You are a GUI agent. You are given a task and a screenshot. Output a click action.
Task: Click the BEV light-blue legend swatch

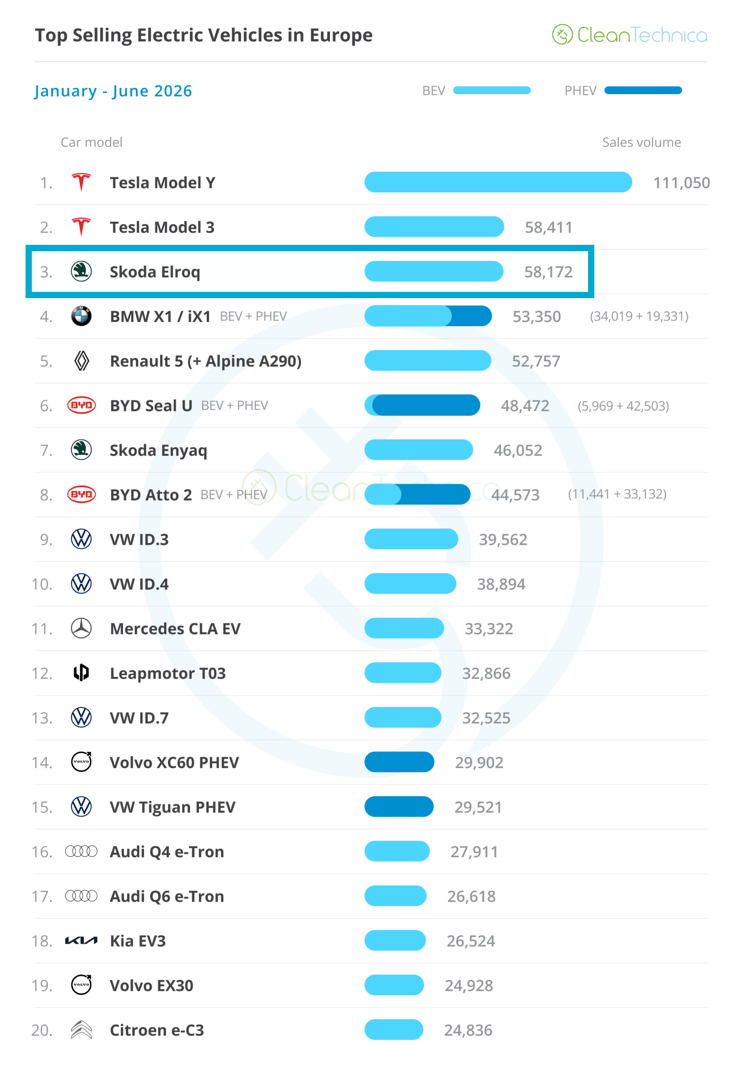click(492, 90)
